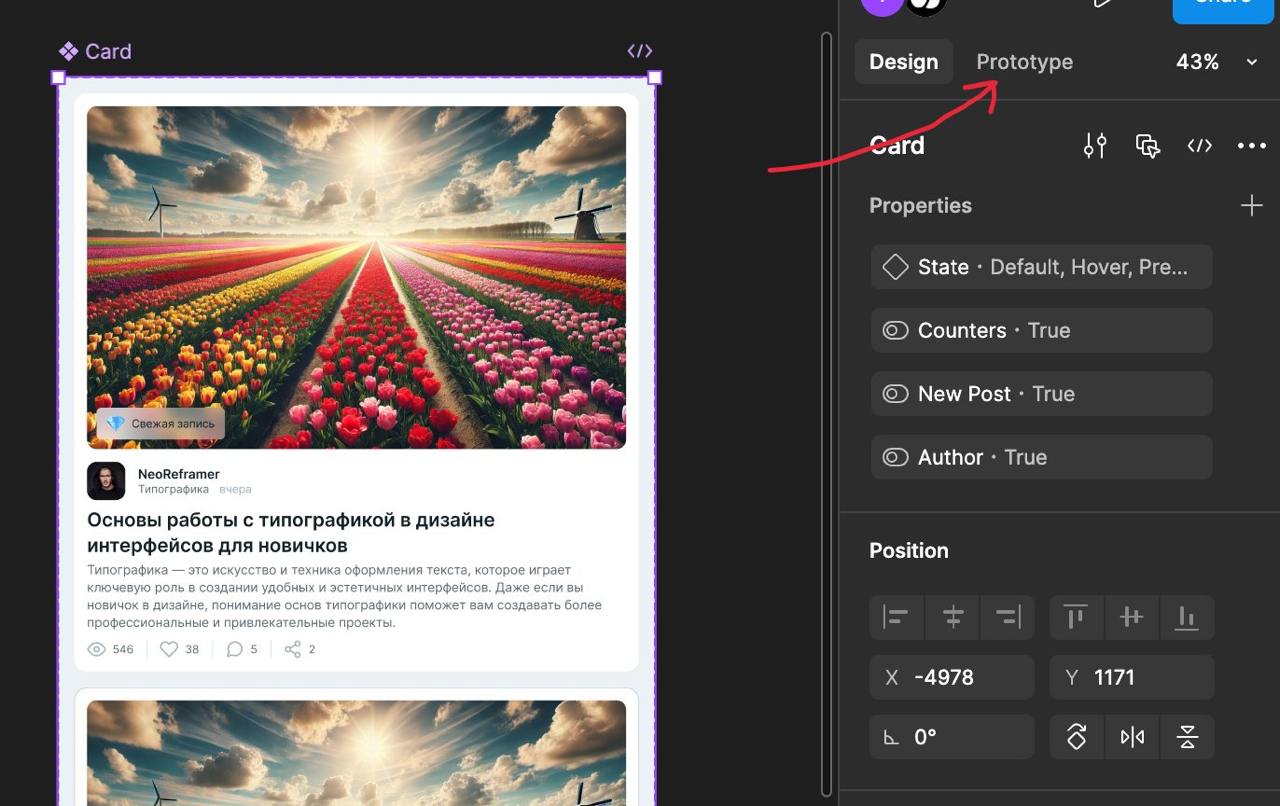Select the Counters boolean property
This screenshot has width=1280, height=806.
point(1041,331)
